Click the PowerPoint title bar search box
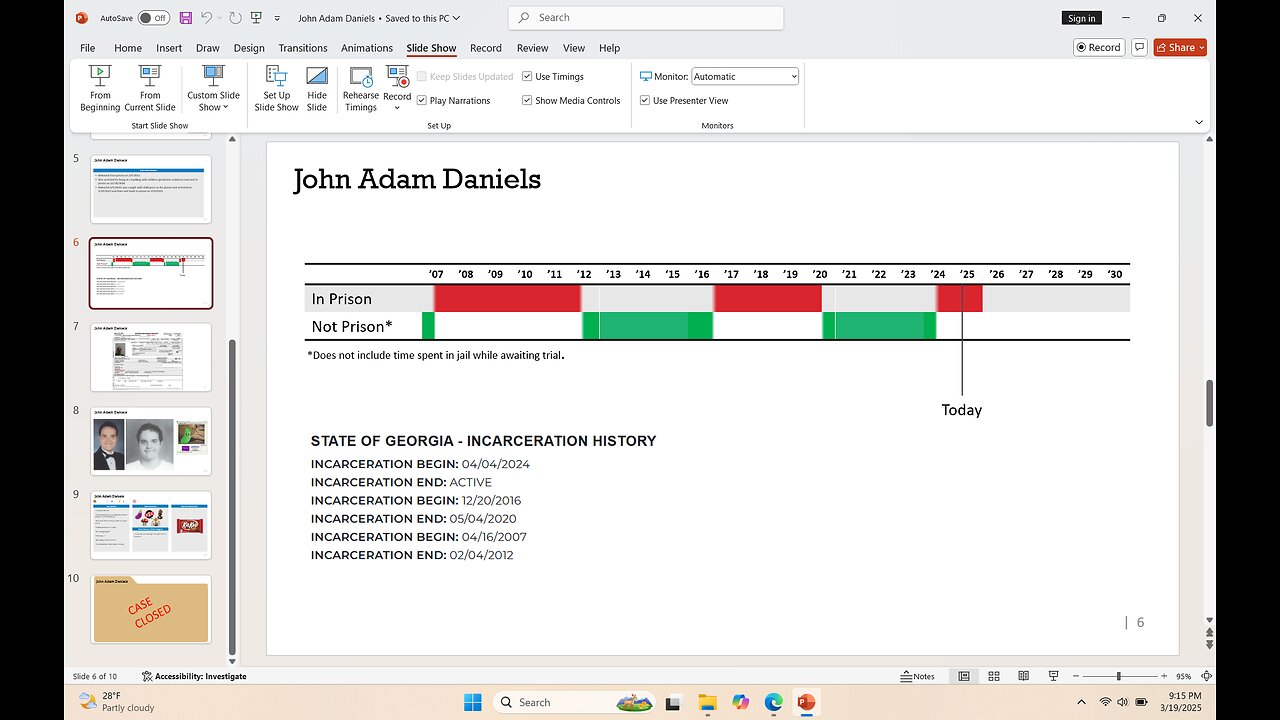Screen dimensions: 1280x720 click(646, 18)
